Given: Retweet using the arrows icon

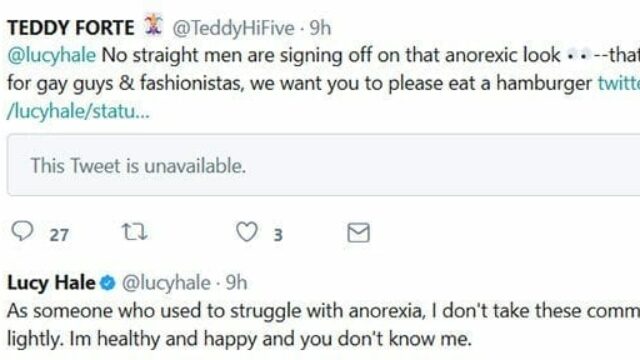Looking at the screenshot, I should pos(135,232).
